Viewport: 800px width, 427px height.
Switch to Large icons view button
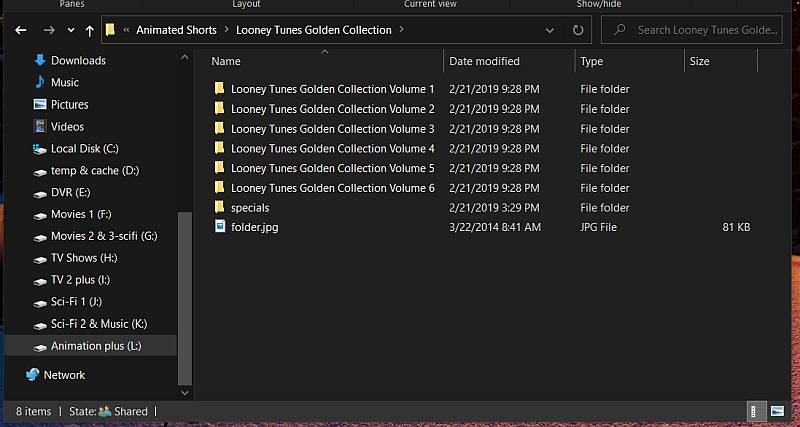click(777, 411)
